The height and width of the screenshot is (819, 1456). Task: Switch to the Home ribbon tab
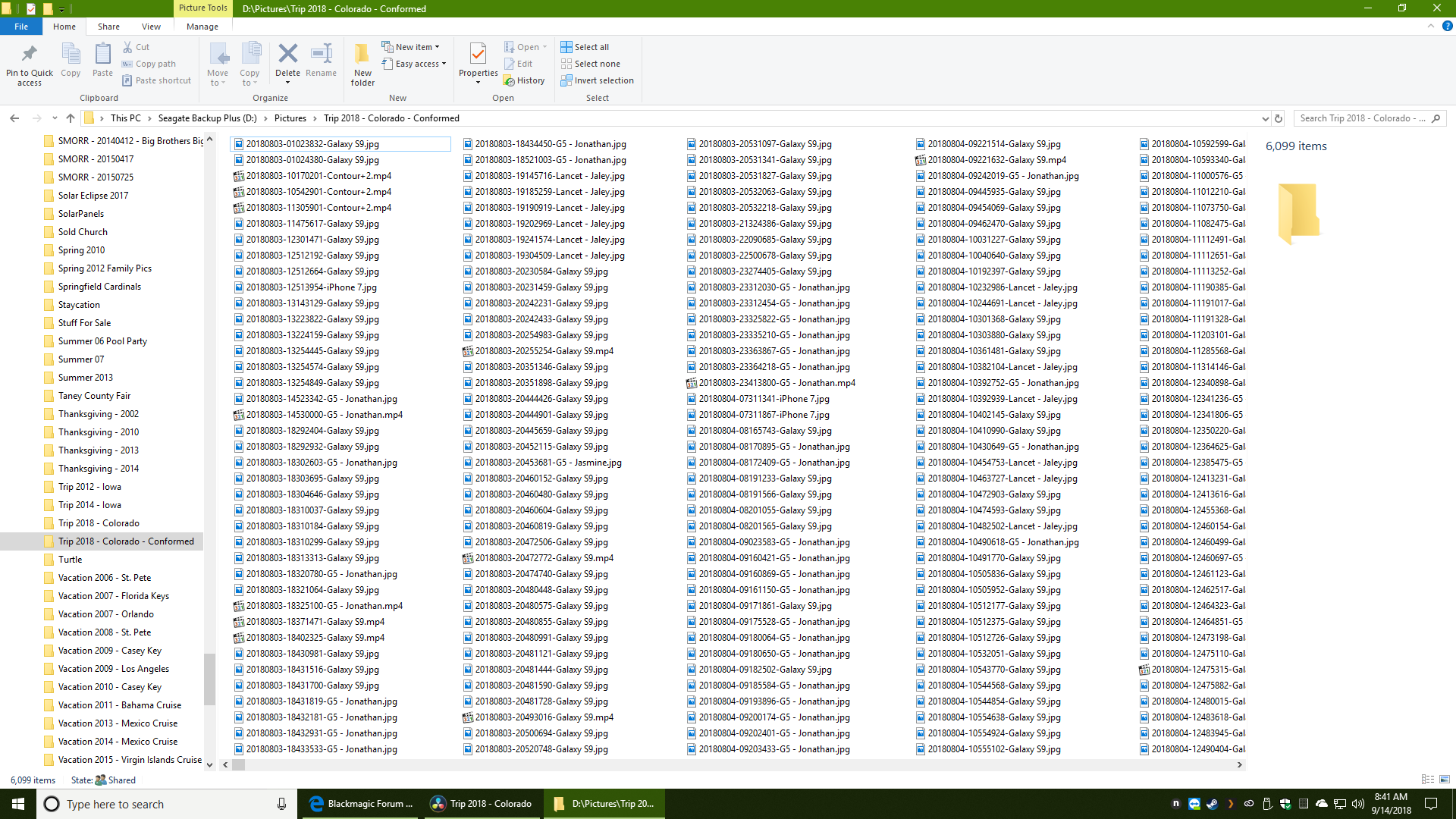pos(64,27)
